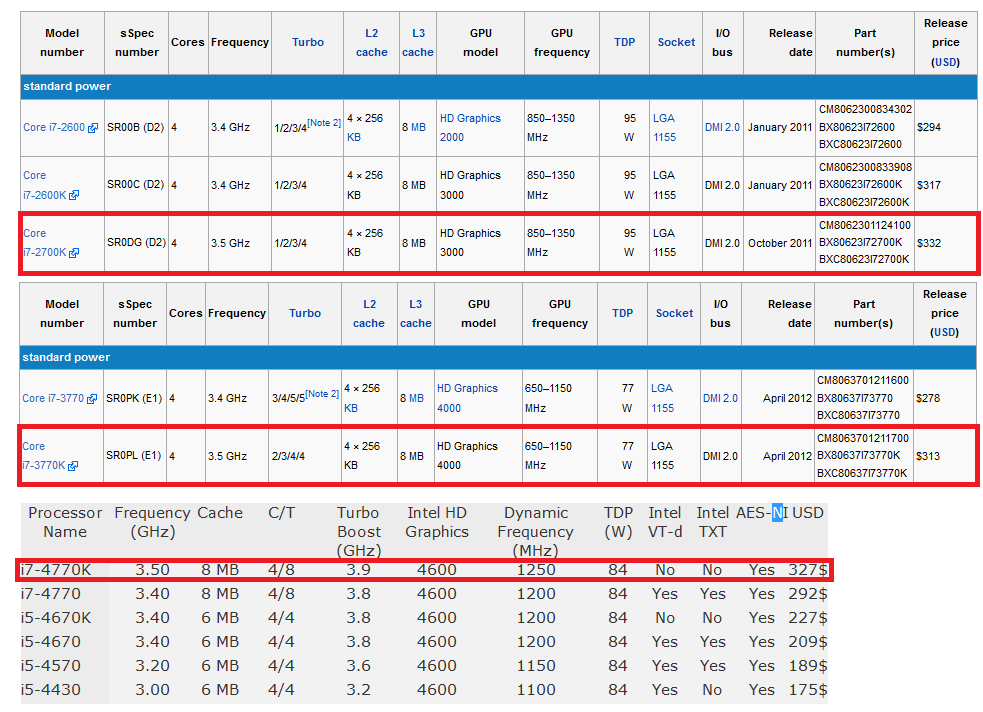This screenshot has height=712, width=983.
Task: Click external link icon beside i7-2700K
Action: coord(74,253)
